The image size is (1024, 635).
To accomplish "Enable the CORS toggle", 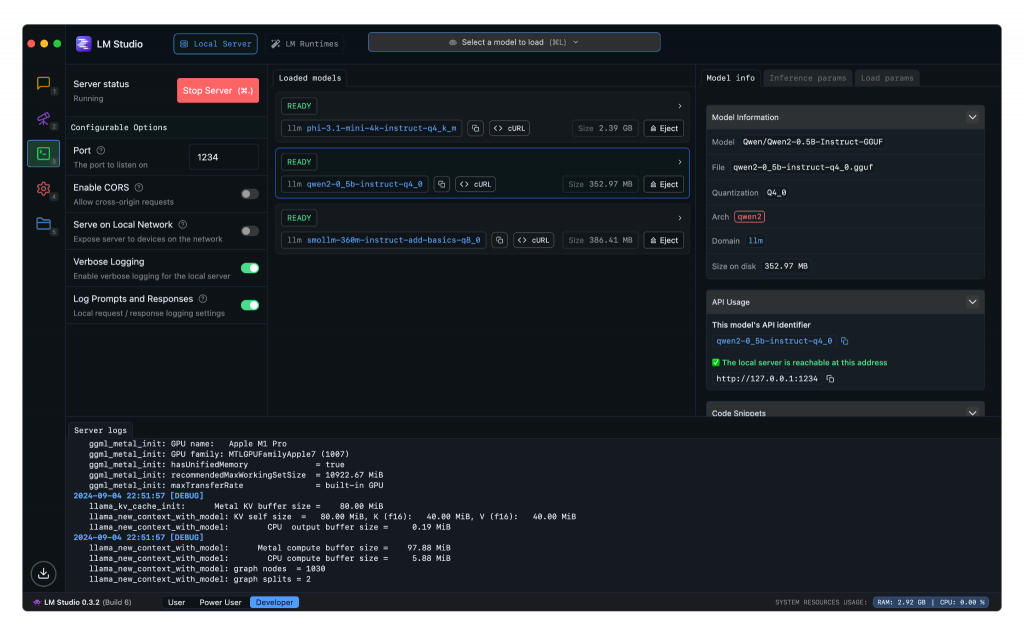I will click(249, 193).
